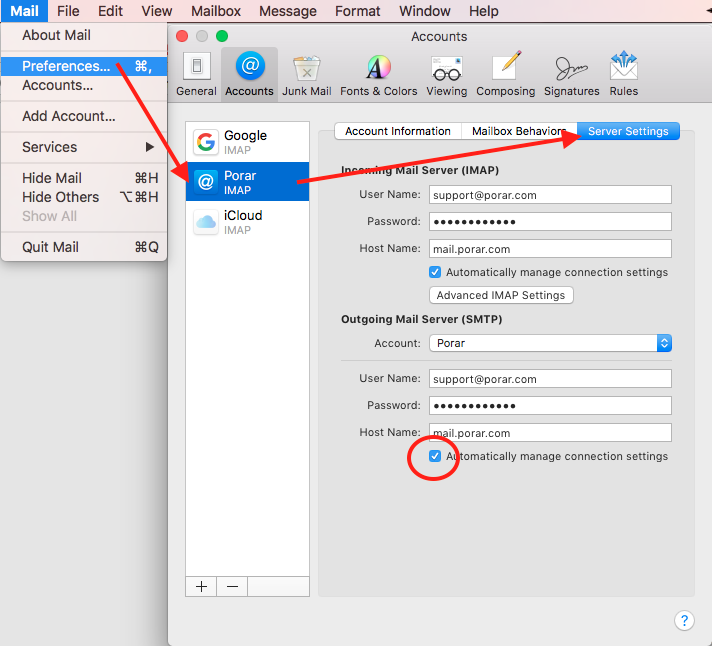Open the Mailbox menu in menu bar
The height and width of the screenshot is (646, 712).
coord(216,11)
